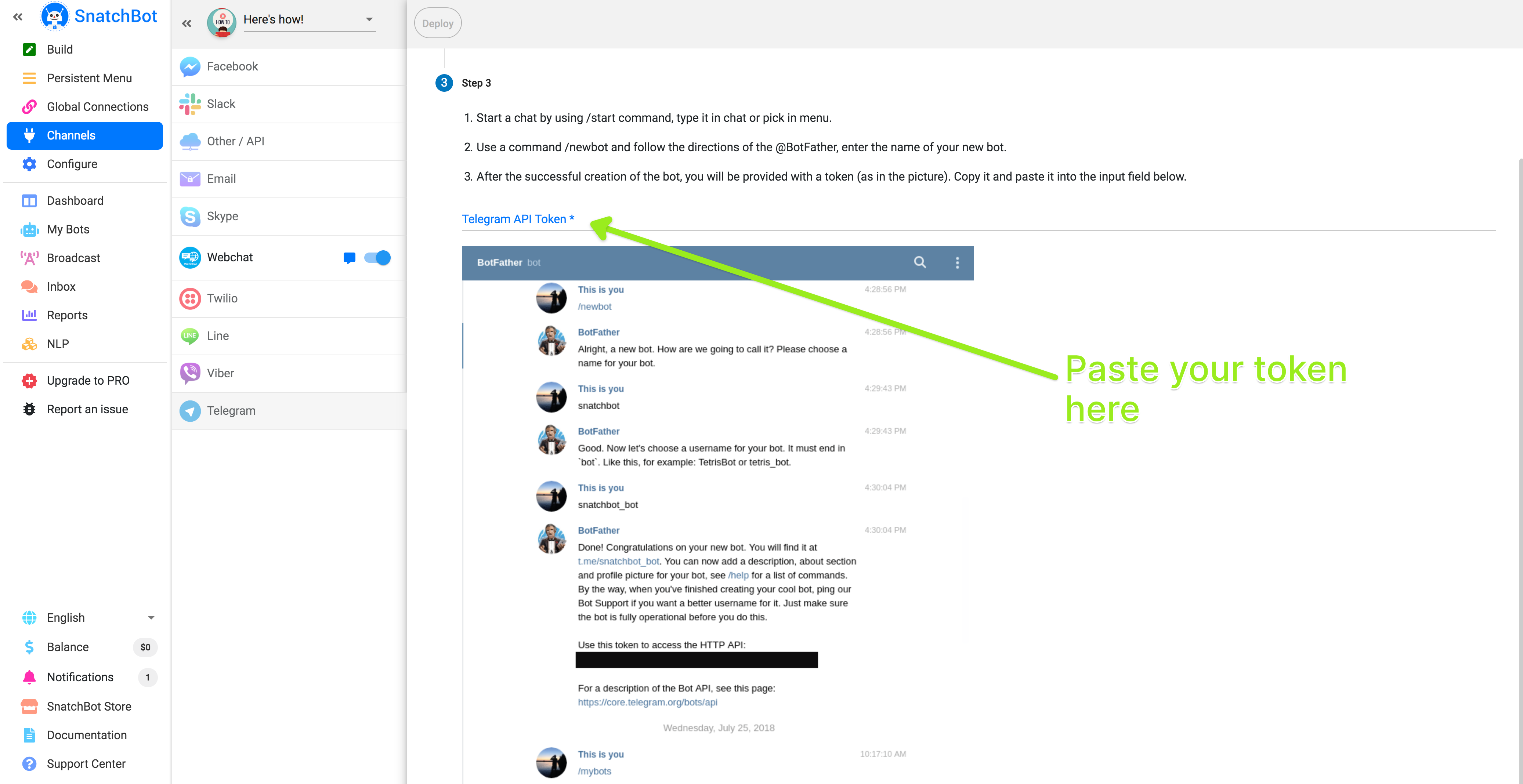Go to the Broadcast section

pos(73,258)
